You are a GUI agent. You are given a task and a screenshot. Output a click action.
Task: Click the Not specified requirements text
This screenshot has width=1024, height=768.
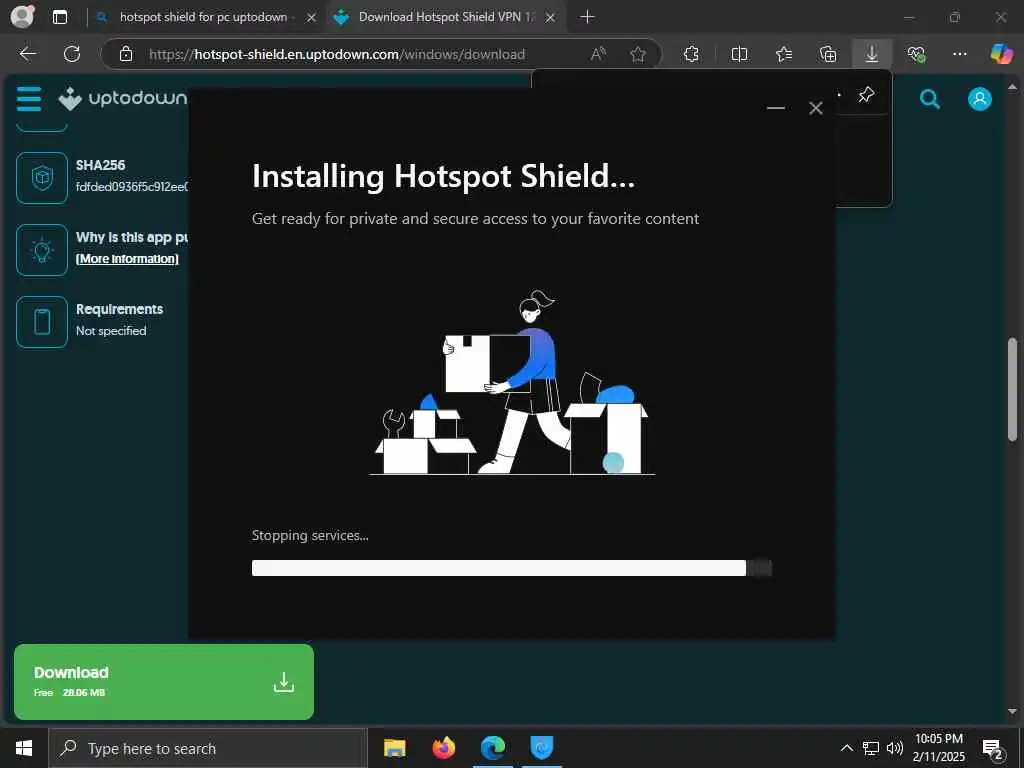click(111, 330)
